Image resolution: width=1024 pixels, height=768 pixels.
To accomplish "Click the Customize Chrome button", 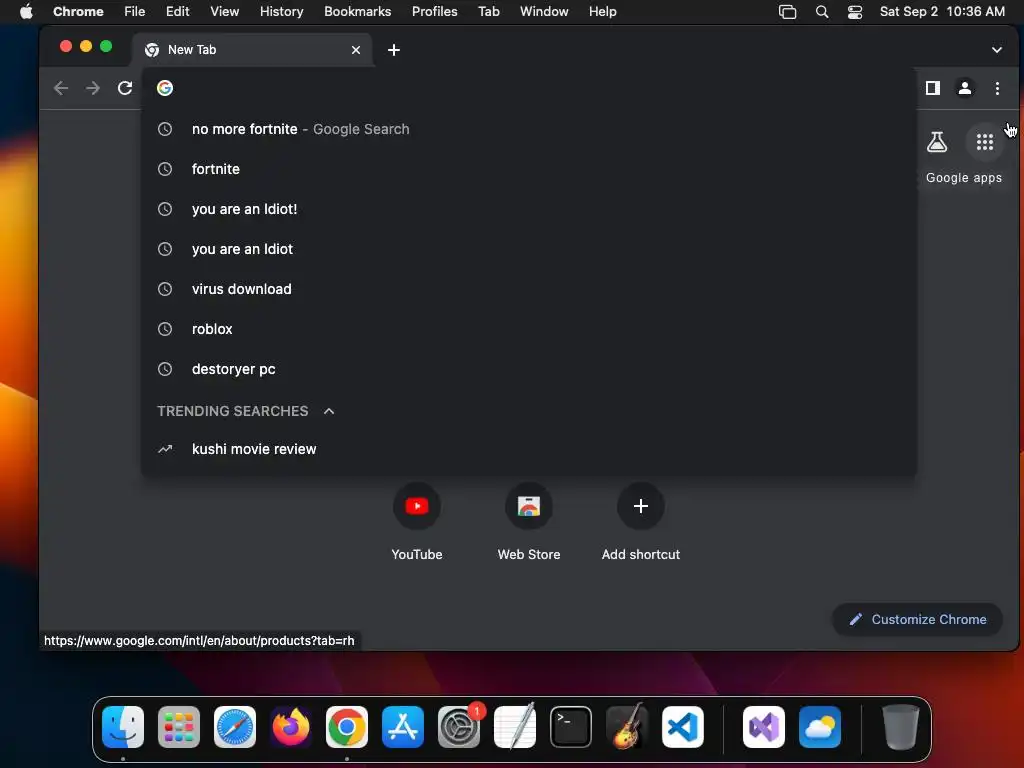I will tap(917, 619).
